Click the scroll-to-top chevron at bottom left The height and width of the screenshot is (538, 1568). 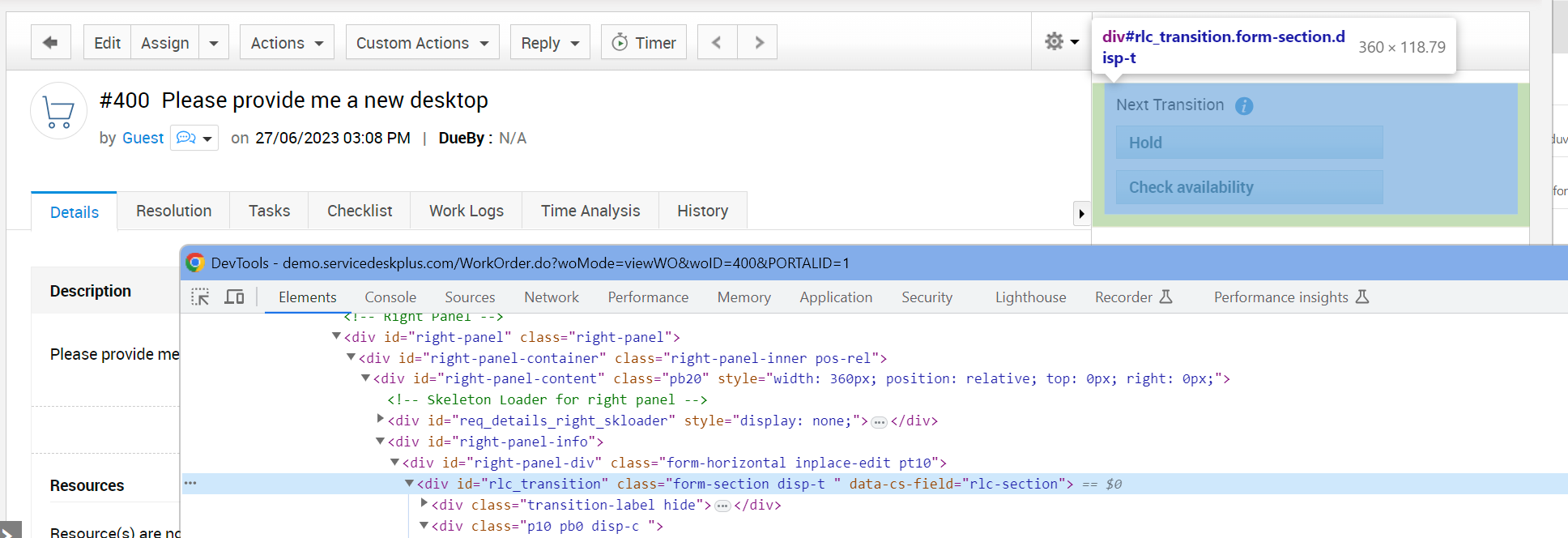pos(11,531)
